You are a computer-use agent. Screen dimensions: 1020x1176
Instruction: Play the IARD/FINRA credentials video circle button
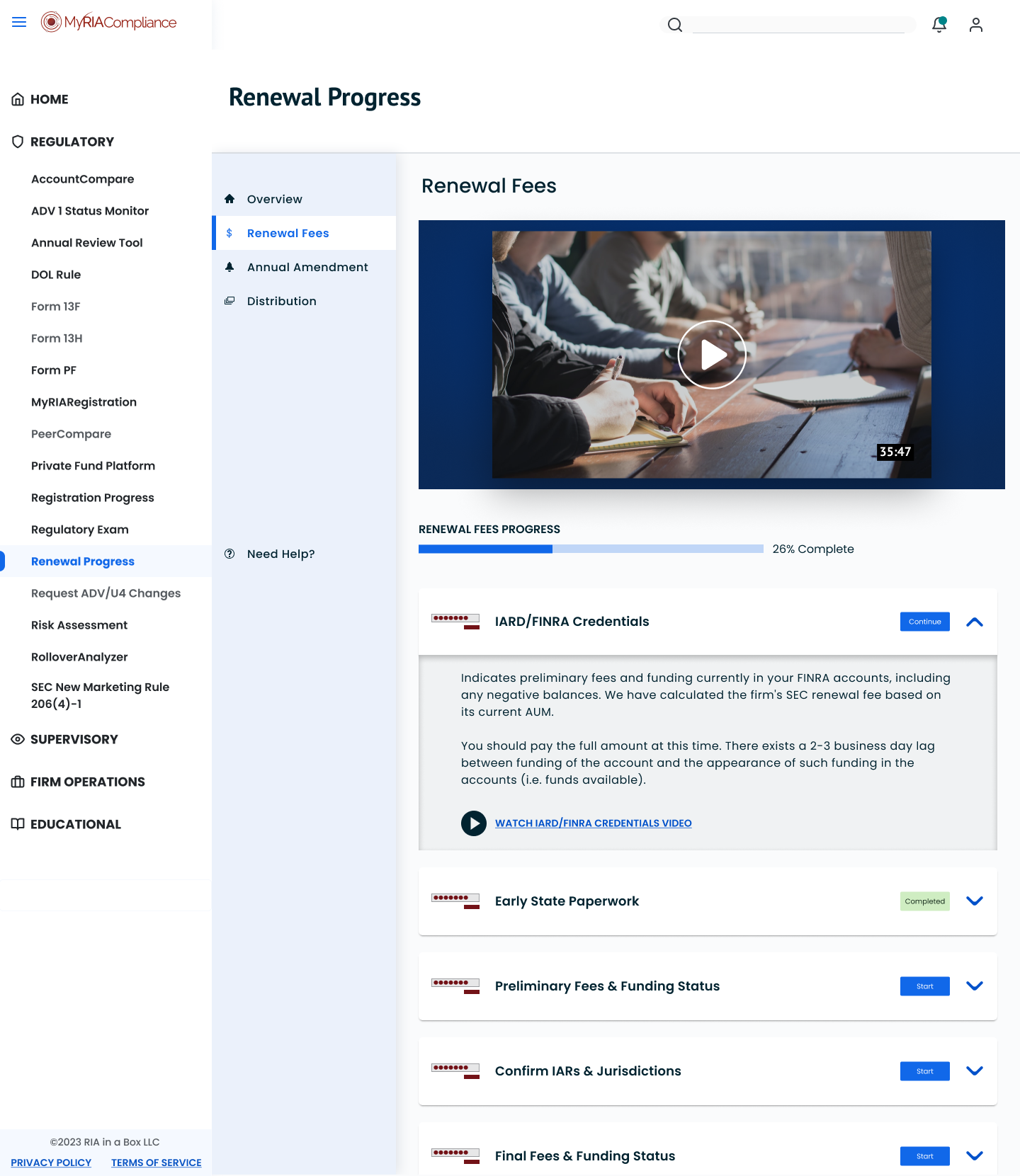[474, 823]
